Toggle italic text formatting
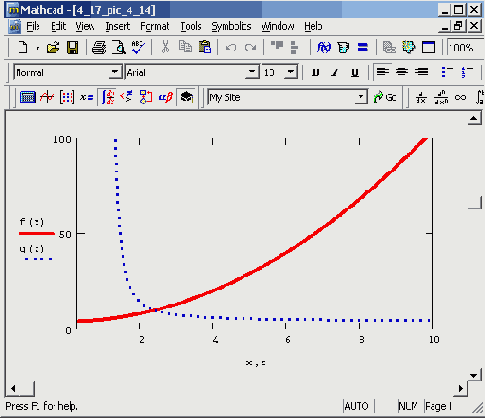This screenshot has height=418, width=485. click(335, 72)
